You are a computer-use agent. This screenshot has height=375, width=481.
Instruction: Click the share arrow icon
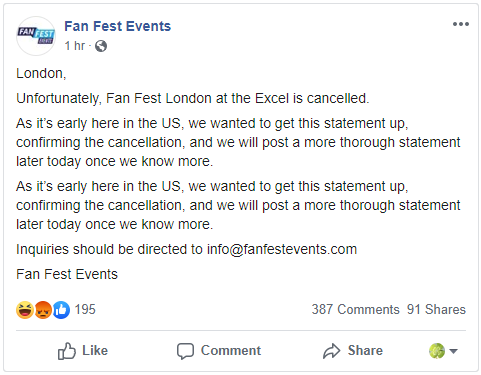(331, 351)
